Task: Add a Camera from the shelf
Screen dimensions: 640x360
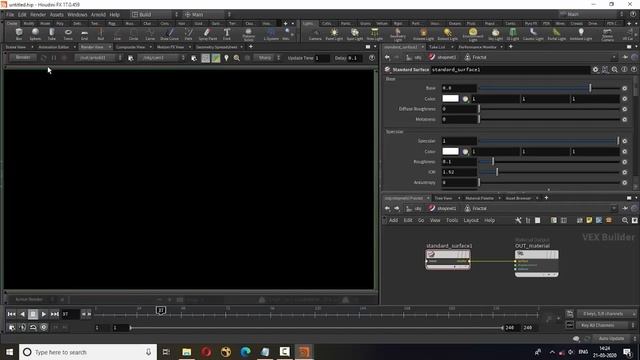Action: (x=315, y=34)
